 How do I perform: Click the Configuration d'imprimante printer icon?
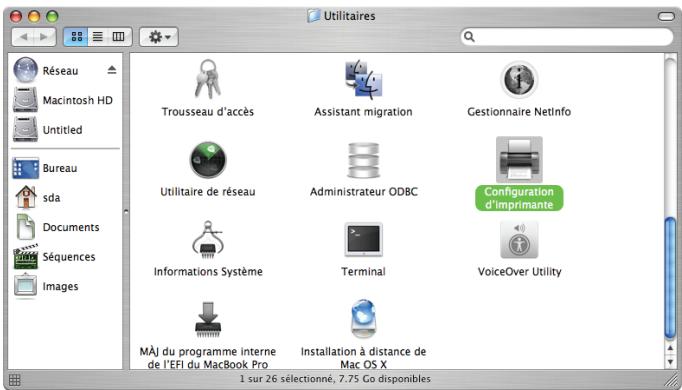[519, 160]
